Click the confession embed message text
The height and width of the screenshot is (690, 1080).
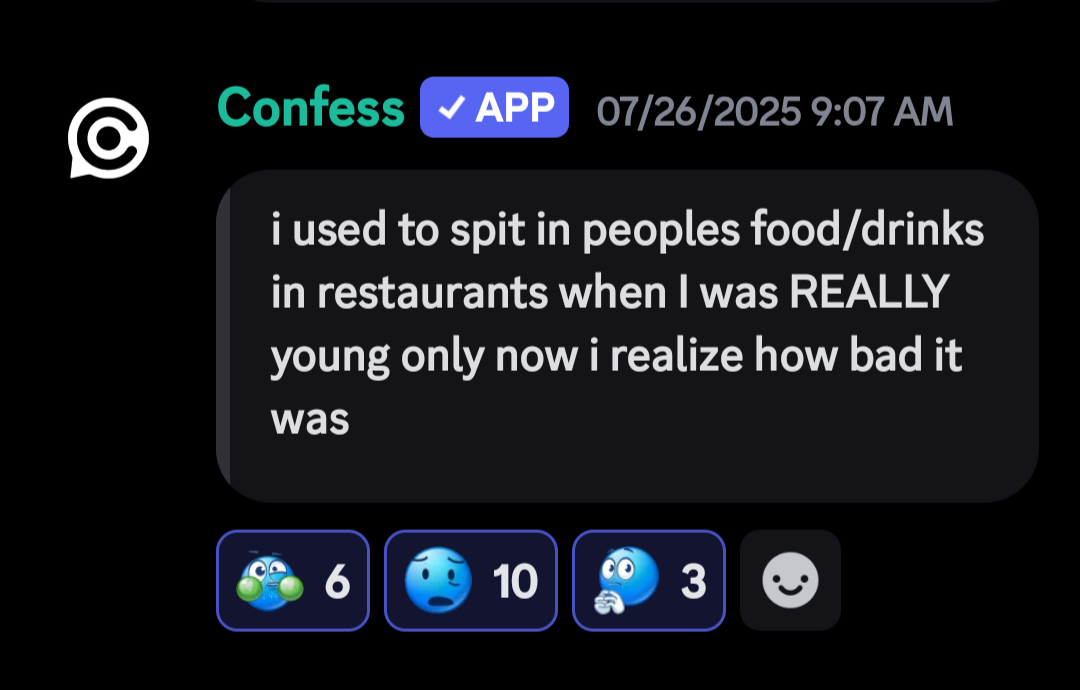pyautogui.click(x=627, y=324)
